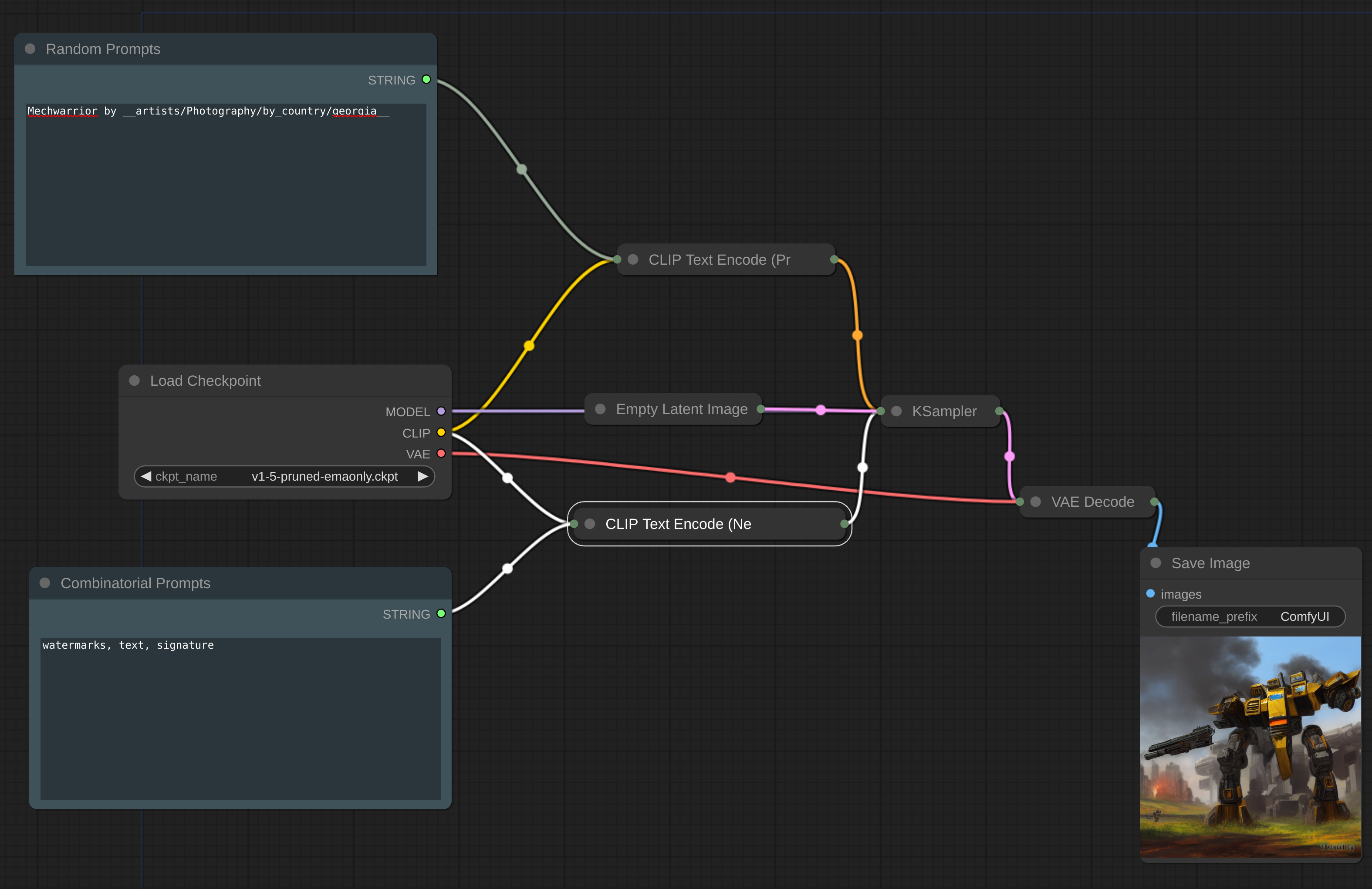Click the generated mech image thumbnail
This screenshot has height=889, width=1372.
1250,747
